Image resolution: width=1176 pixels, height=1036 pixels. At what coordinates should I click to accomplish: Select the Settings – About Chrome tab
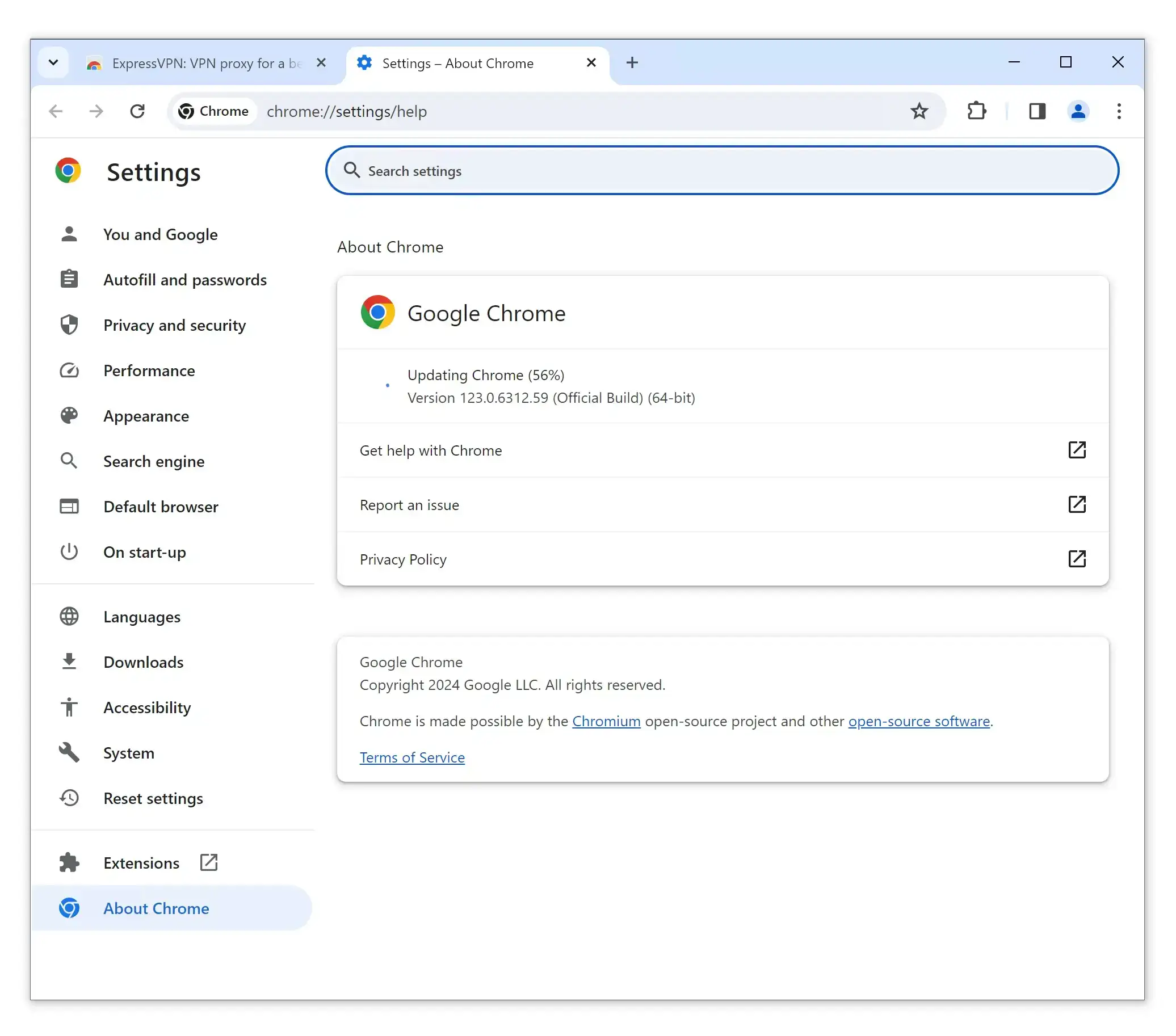[x=477, y=64]
